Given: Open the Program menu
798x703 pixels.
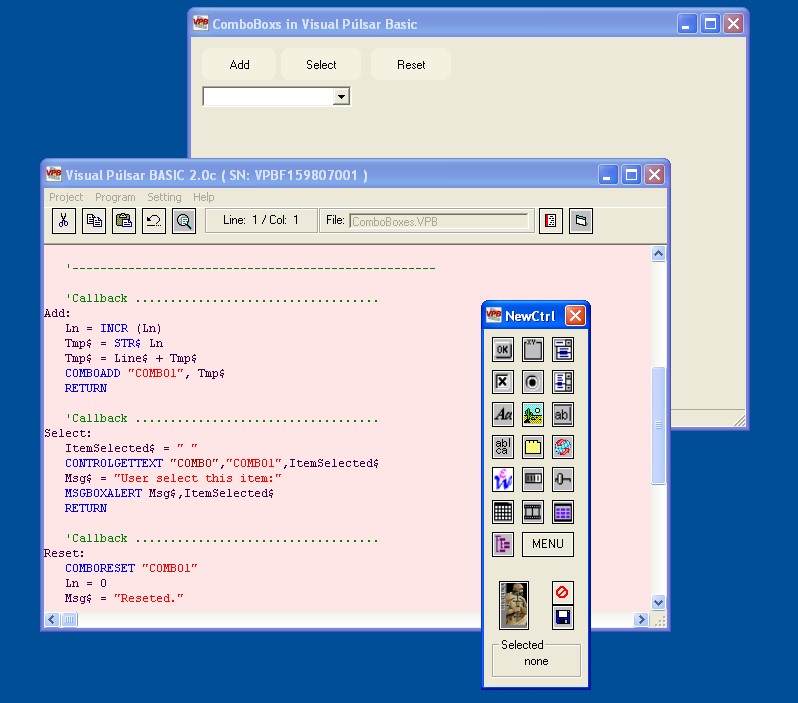Looking at the screenshot, I should click(115, 197).
